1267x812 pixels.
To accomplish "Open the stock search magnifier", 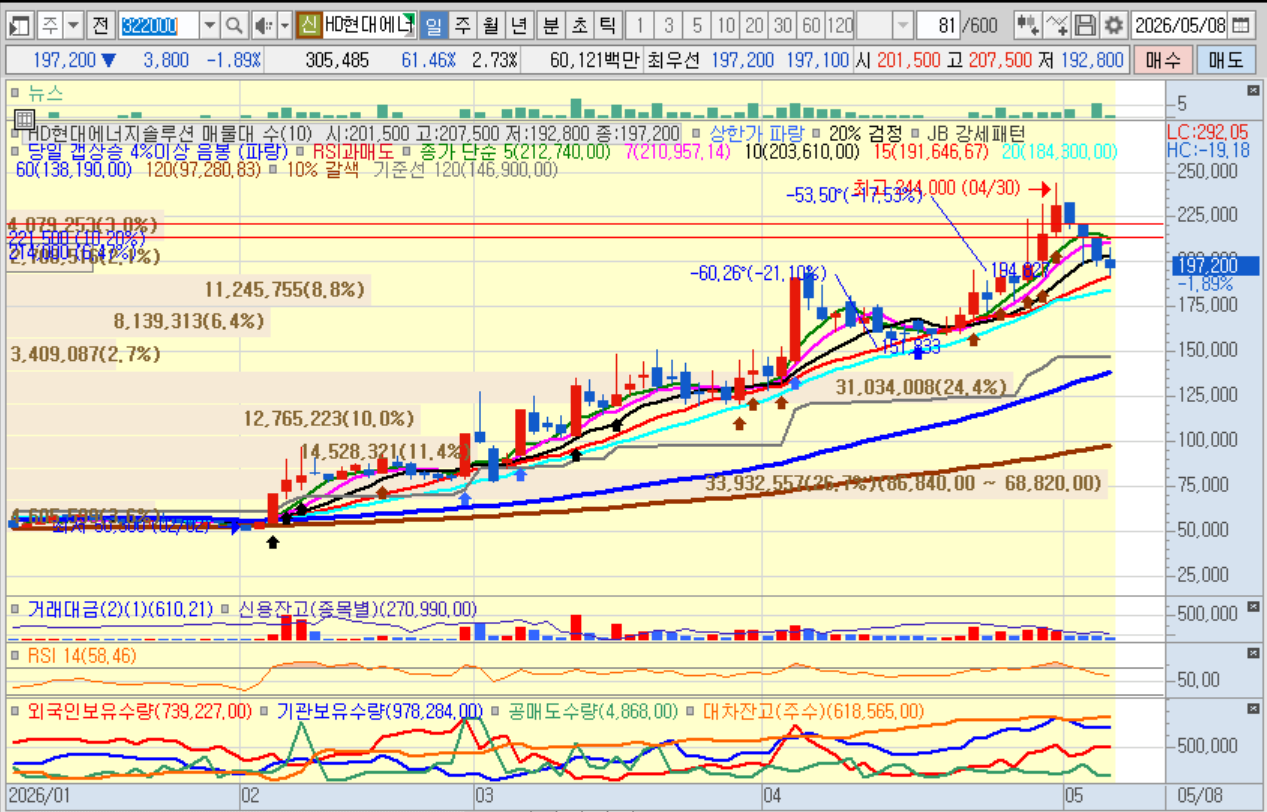I will tap(234, 24).
